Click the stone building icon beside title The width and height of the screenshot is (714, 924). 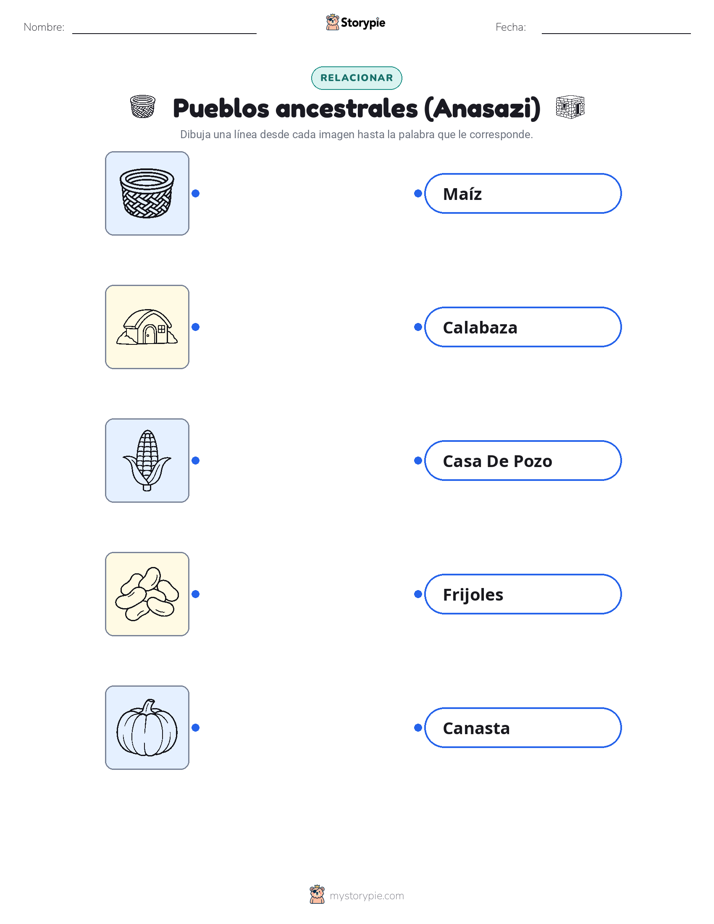coord(570,107)
